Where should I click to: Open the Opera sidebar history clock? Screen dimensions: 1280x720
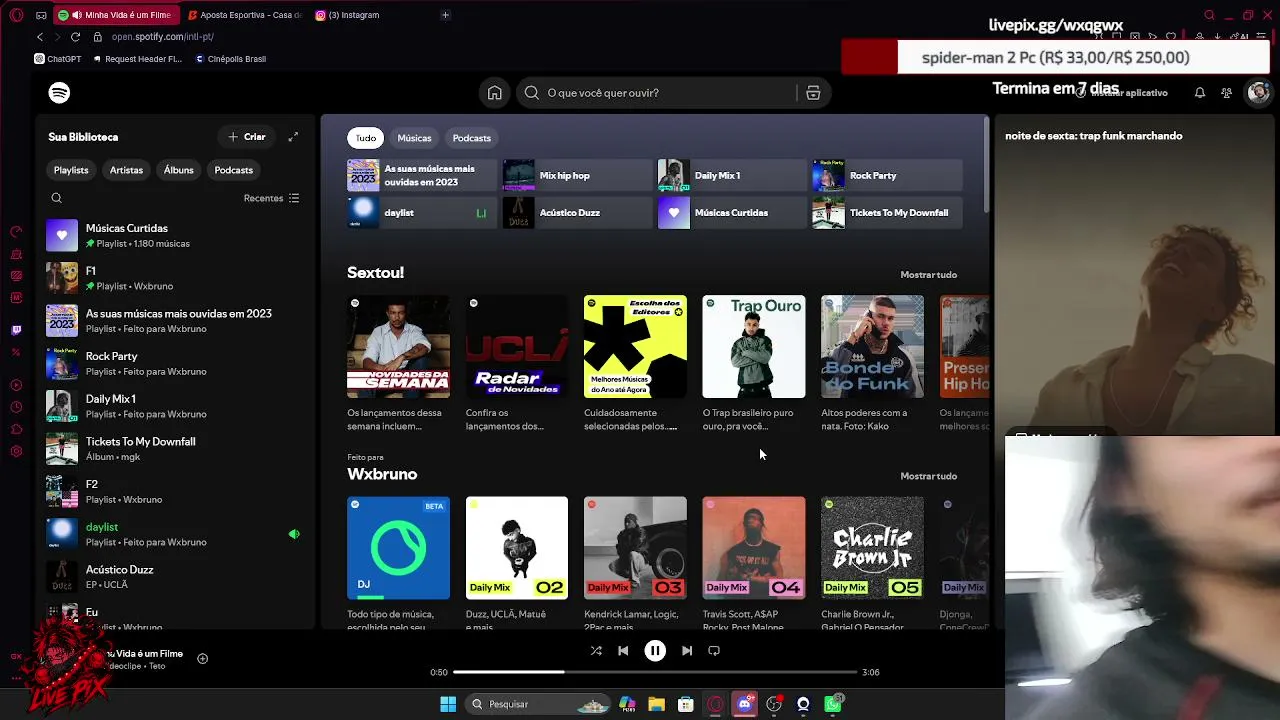(16, 407)
